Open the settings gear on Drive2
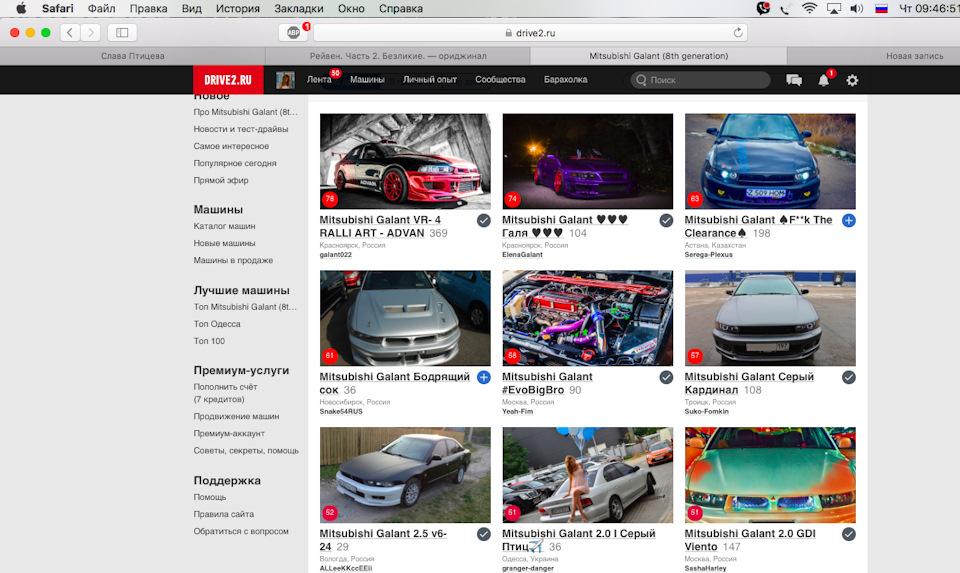The width and height of the screenshot is (960, 573). pyautogui.click(x=852, y=80)
